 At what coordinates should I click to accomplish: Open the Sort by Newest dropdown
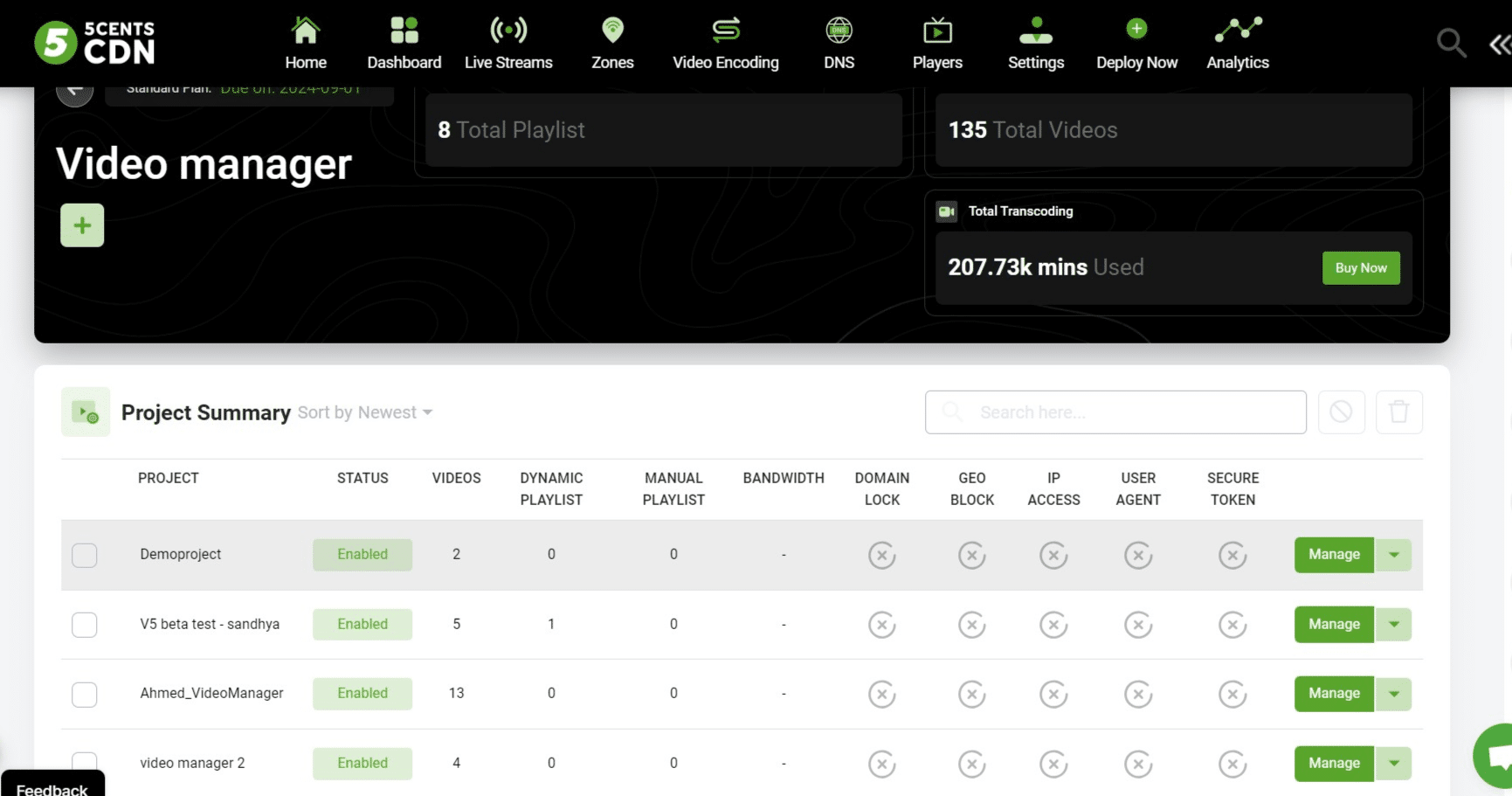(365, 412)
